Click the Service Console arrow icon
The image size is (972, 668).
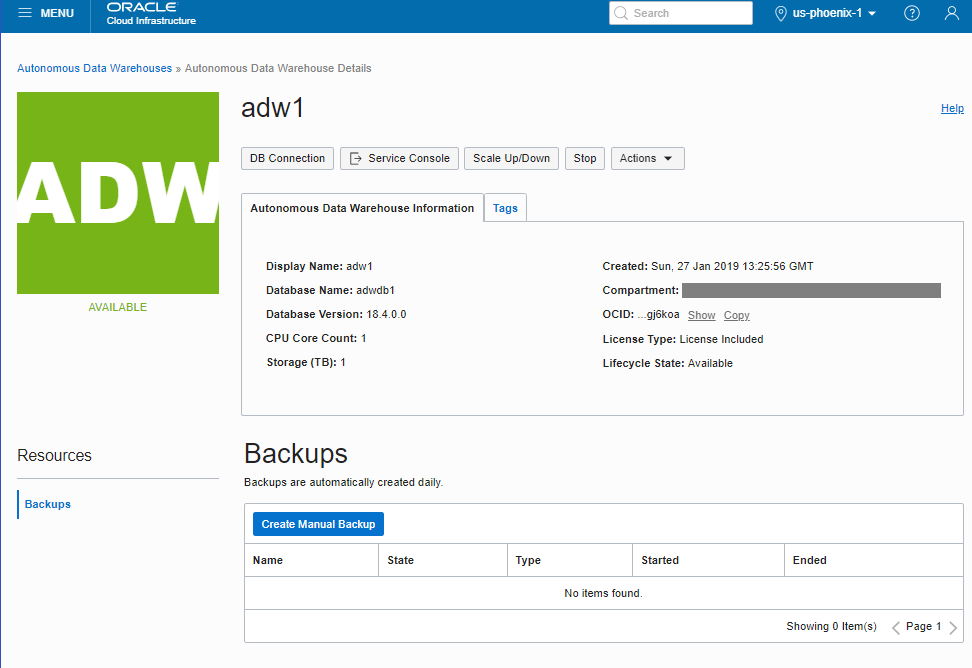coord(356,158)
